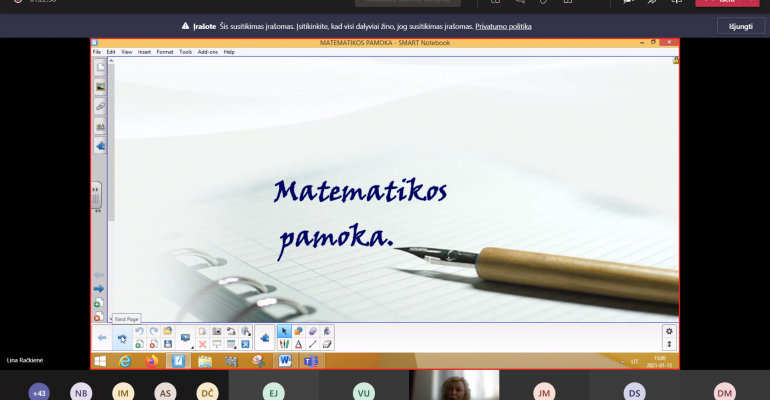770x400 pixels.
Task: Open Internet Explorer from taskbar
Action: (x=125, y=362)
